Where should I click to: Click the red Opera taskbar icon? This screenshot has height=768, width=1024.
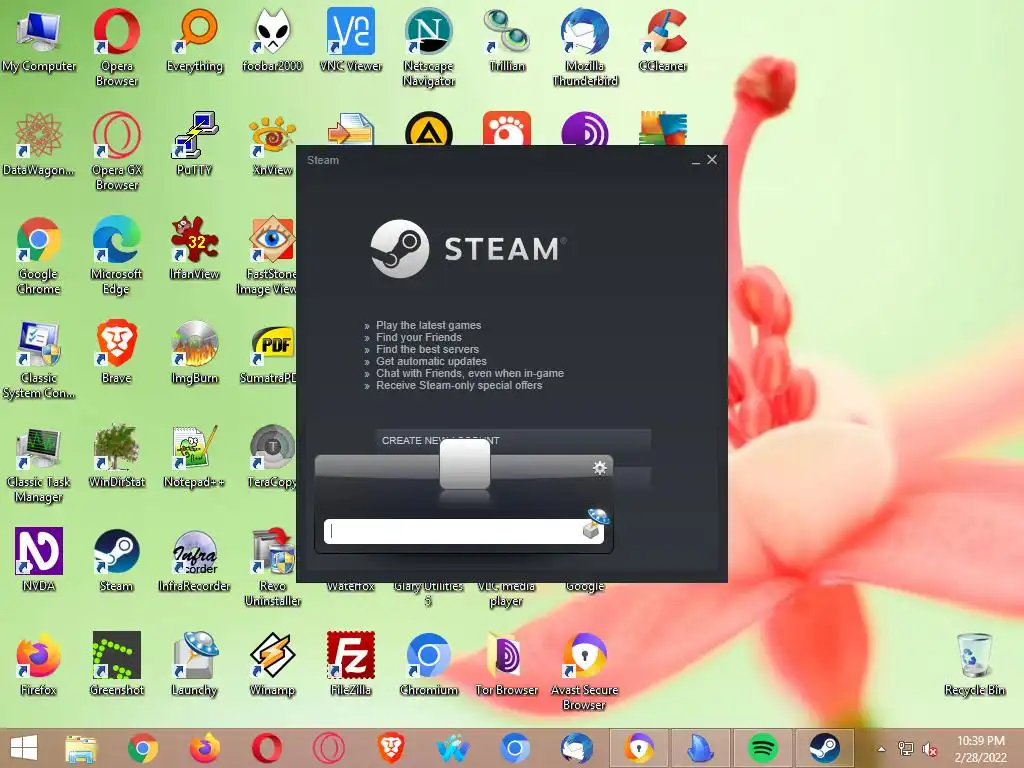click(x=266, y=748)
